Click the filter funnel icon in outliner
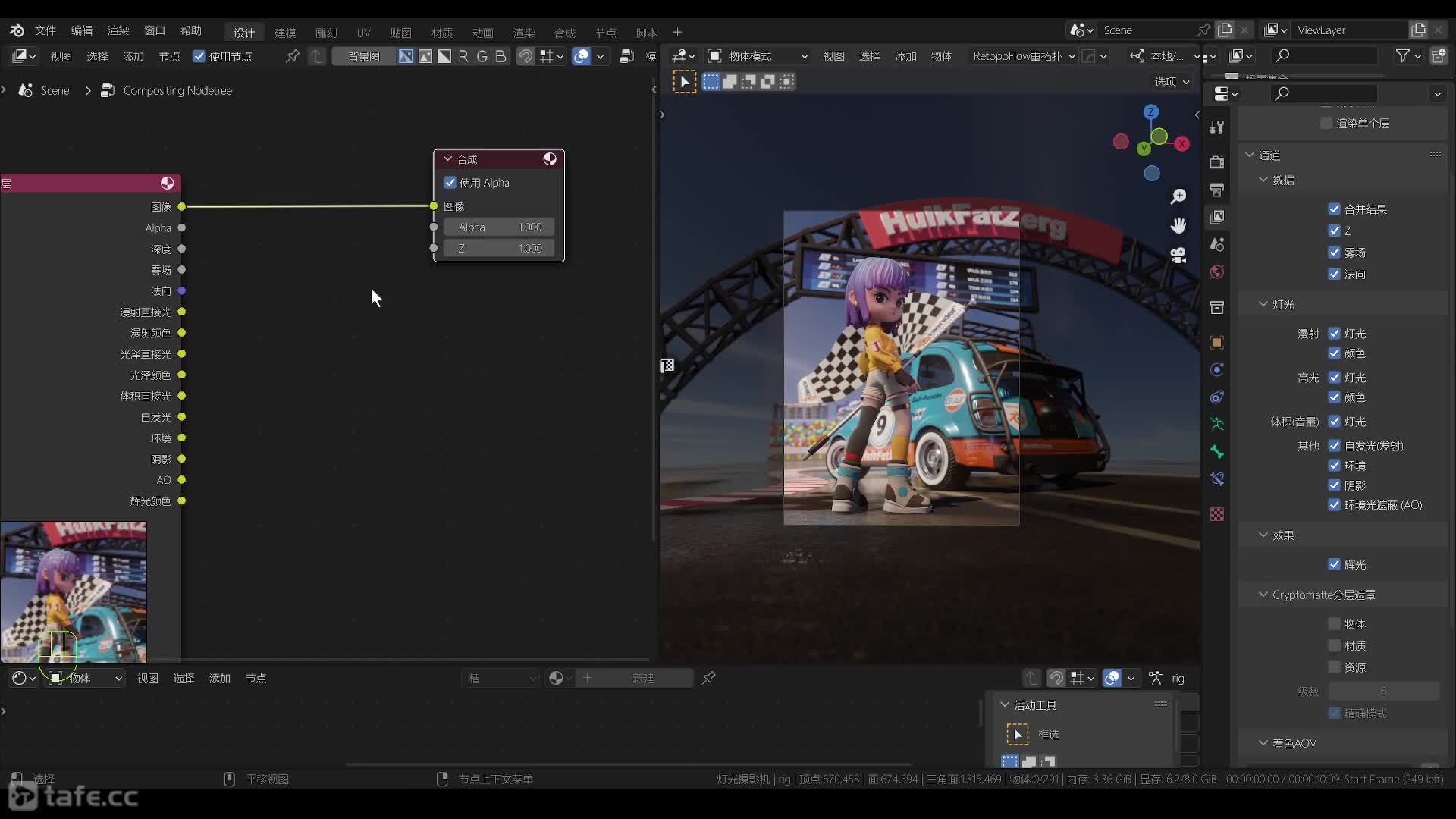 click(1403, 56)
